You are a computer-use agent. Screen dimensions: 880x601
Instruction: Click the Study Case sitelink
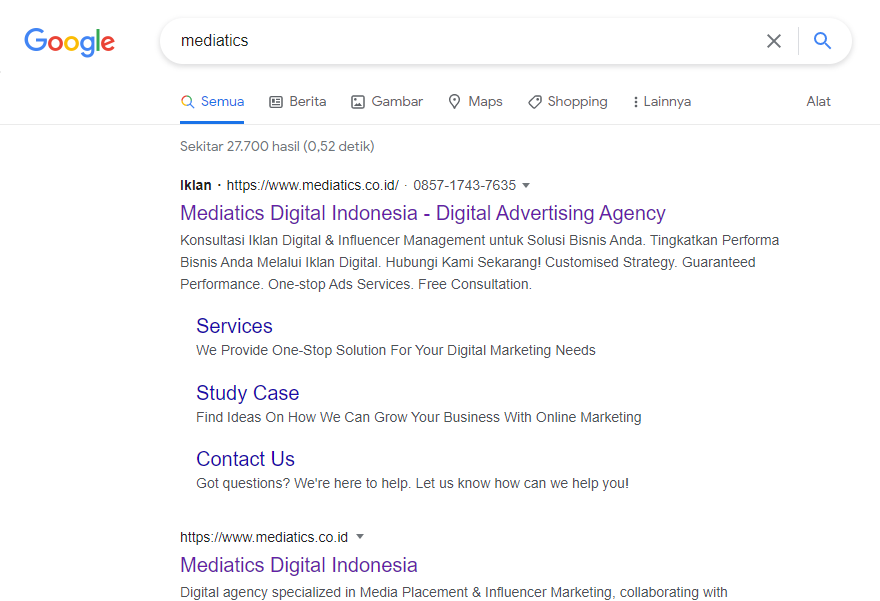click(x=247, y=393)
